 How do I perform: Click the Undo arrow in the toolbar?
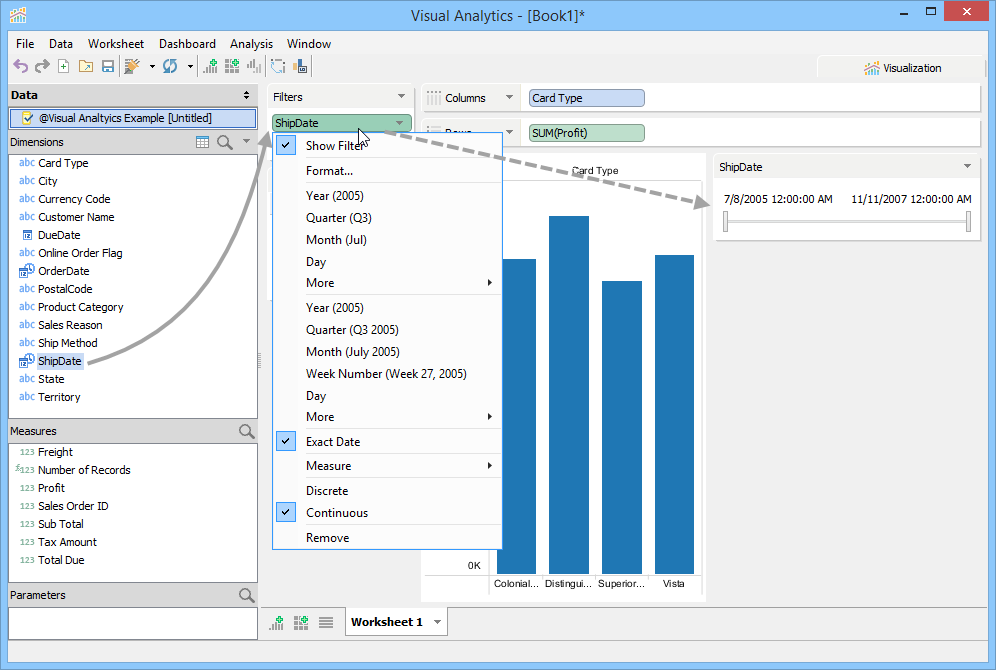coord(21,66)
